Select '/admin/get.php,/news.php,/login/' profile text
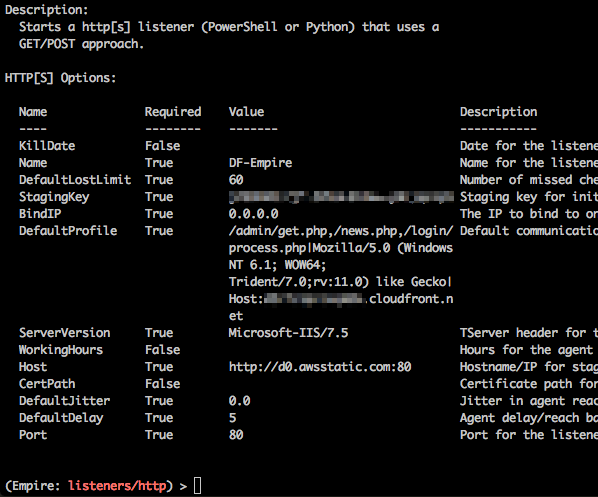598x497 pixels. click(x=341, y=231)
